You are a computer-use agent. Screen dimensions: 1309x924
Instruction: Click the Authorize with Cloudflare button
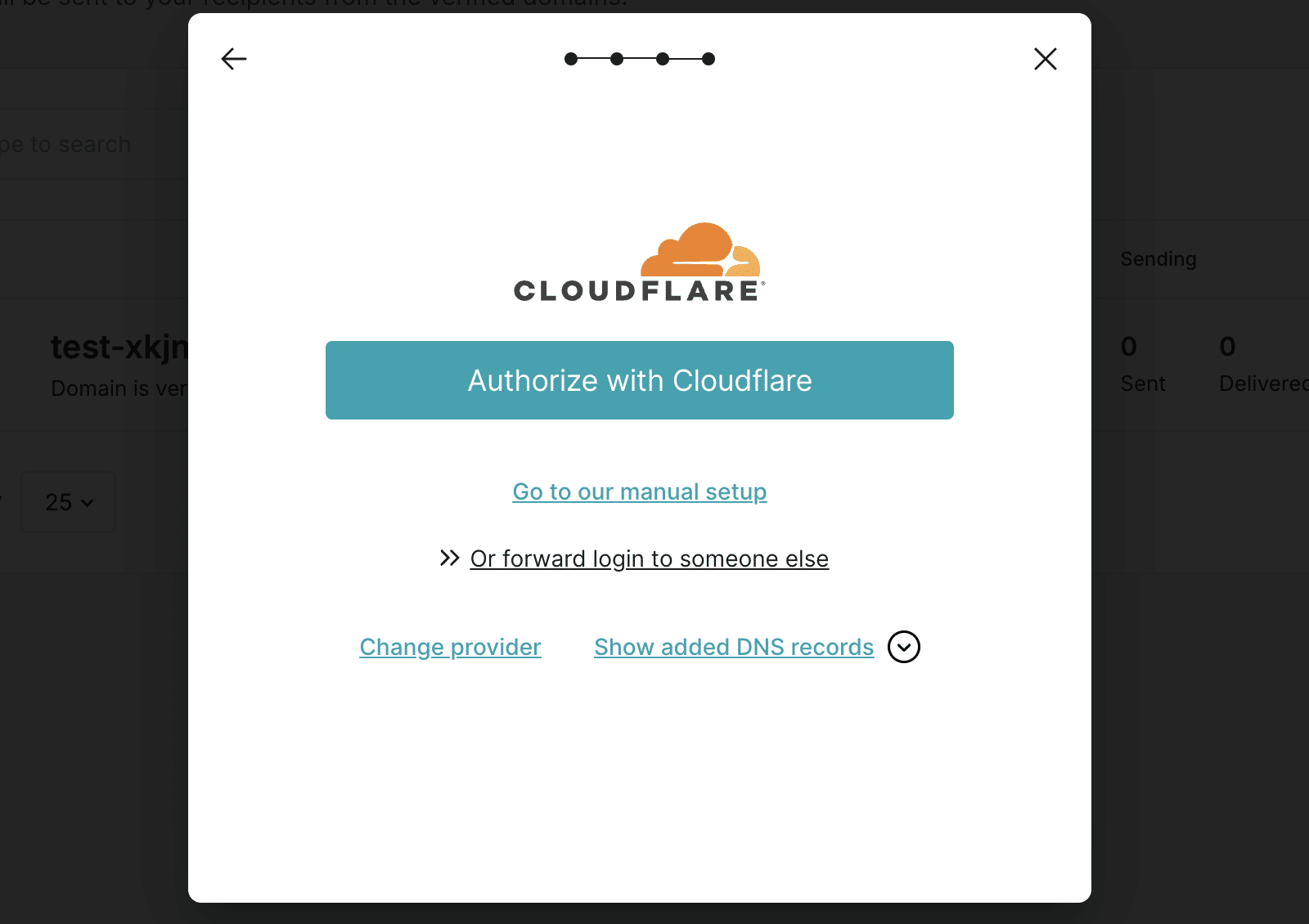640,380
